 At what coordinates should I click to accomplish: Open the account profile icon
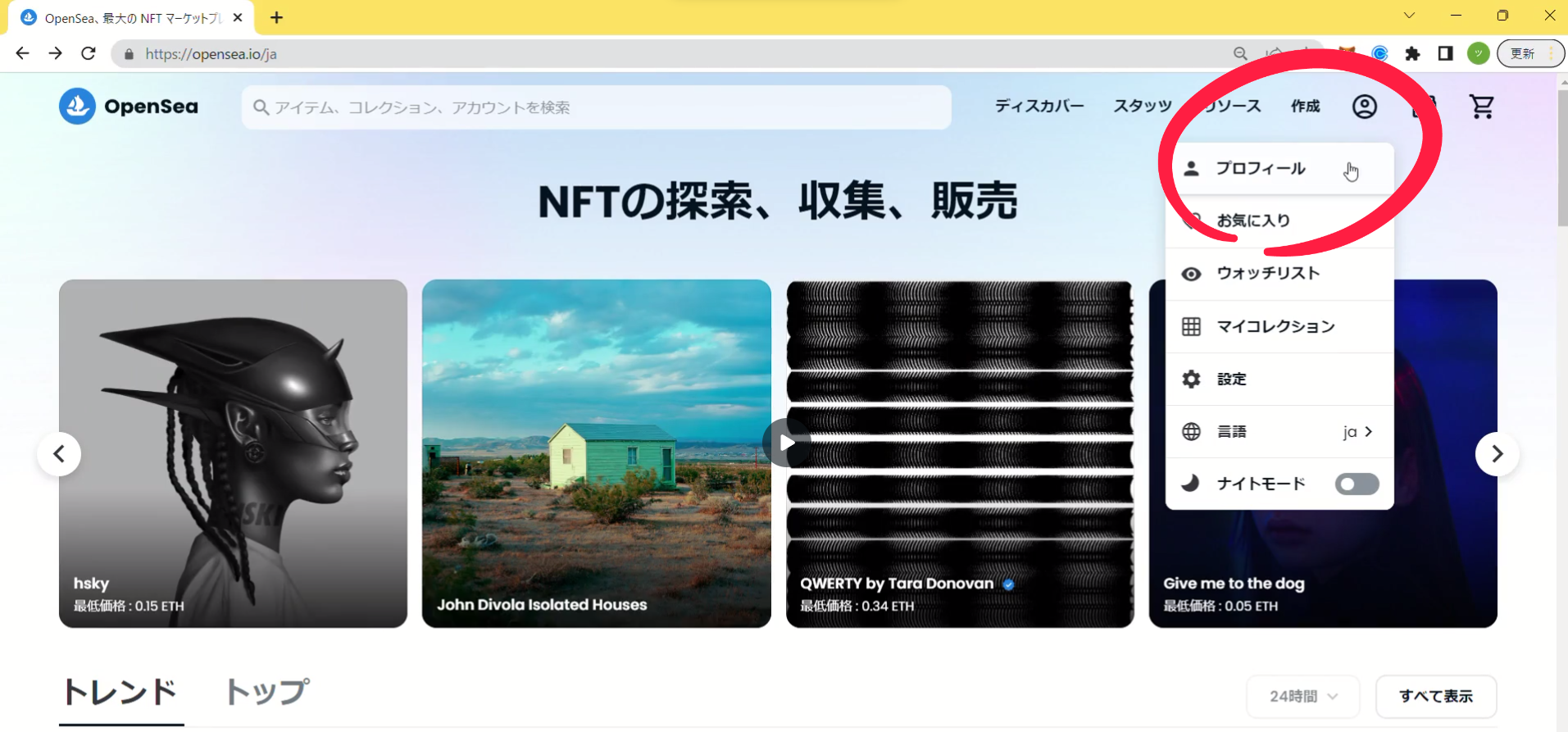click(x=1364, y=107)
